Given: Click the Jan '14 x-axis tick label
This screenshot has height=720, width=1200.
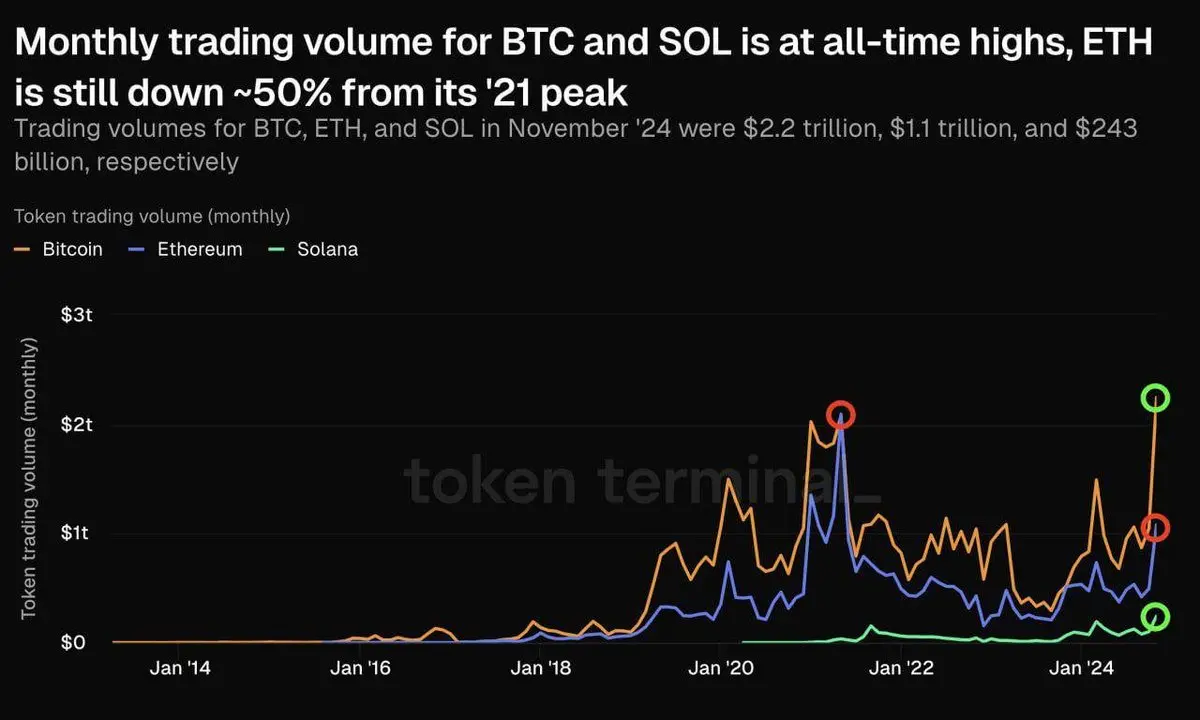Looking at the screenshot, I should click(x=179, y=669).
